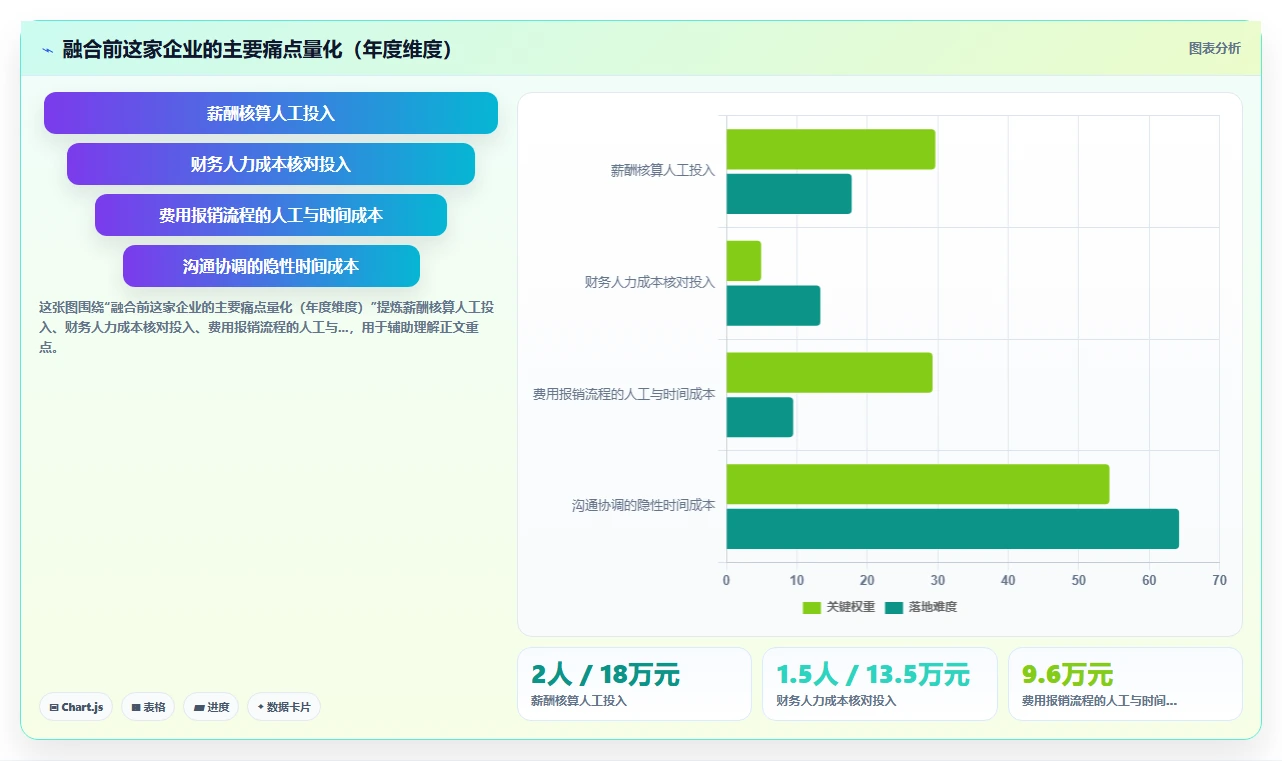Click 落地难度 bar for 费用报销流程
1282x761 pixels.
coord(760,417)
